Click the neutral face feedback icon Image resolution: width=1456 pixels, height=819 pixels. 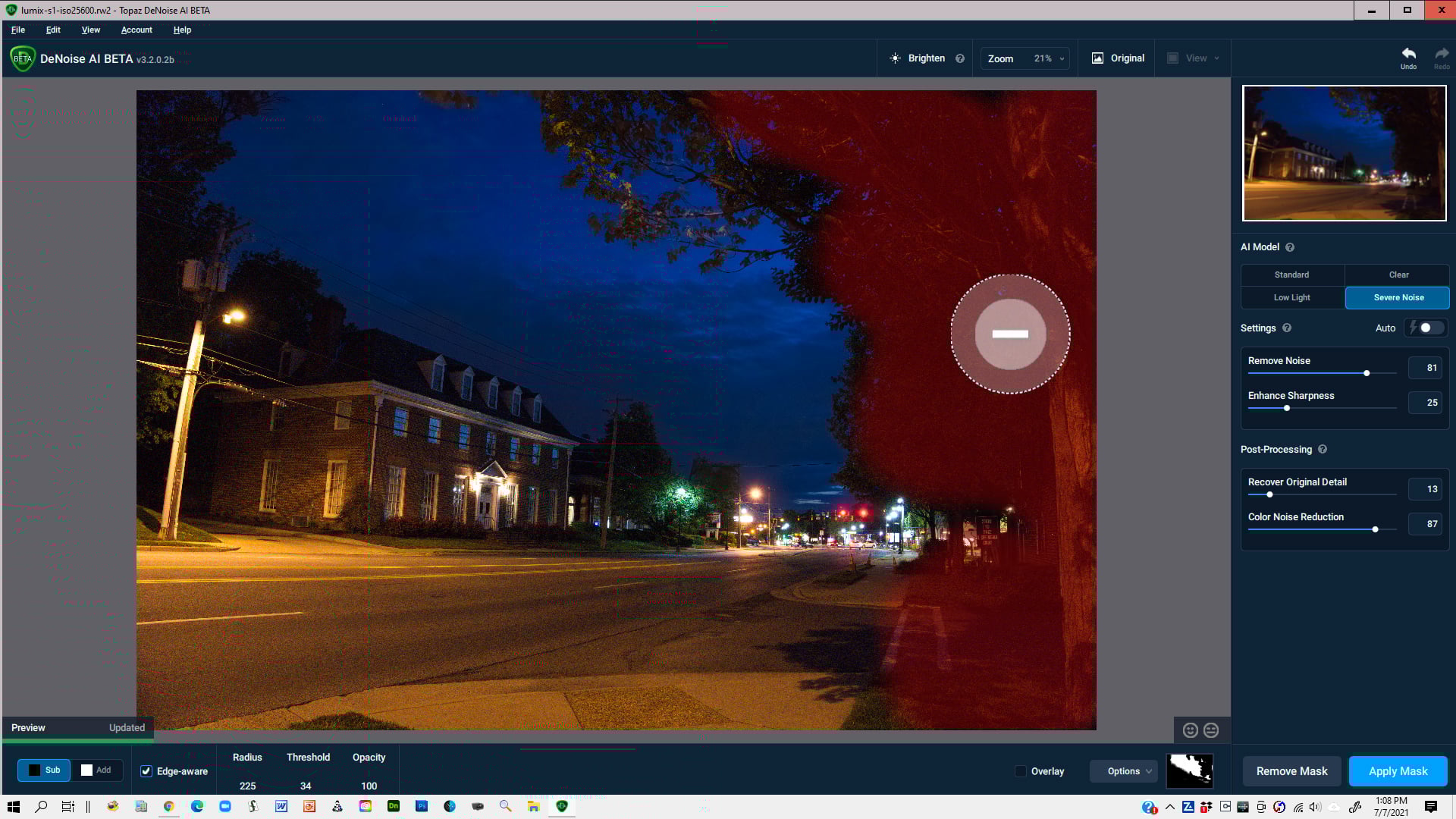[x=1211, y=730]
